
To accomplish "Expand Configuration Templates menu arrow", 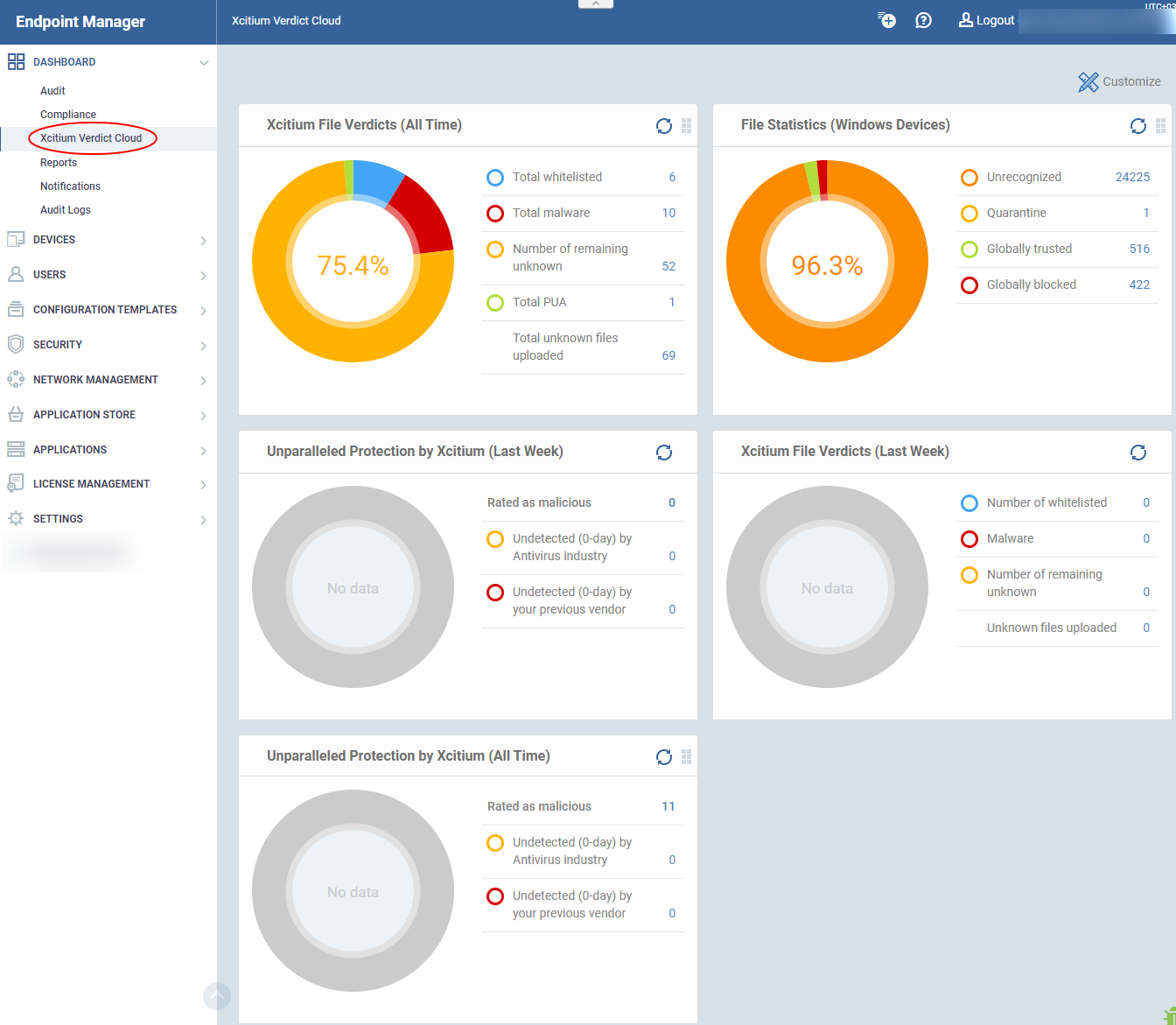I will pos(203,311).
